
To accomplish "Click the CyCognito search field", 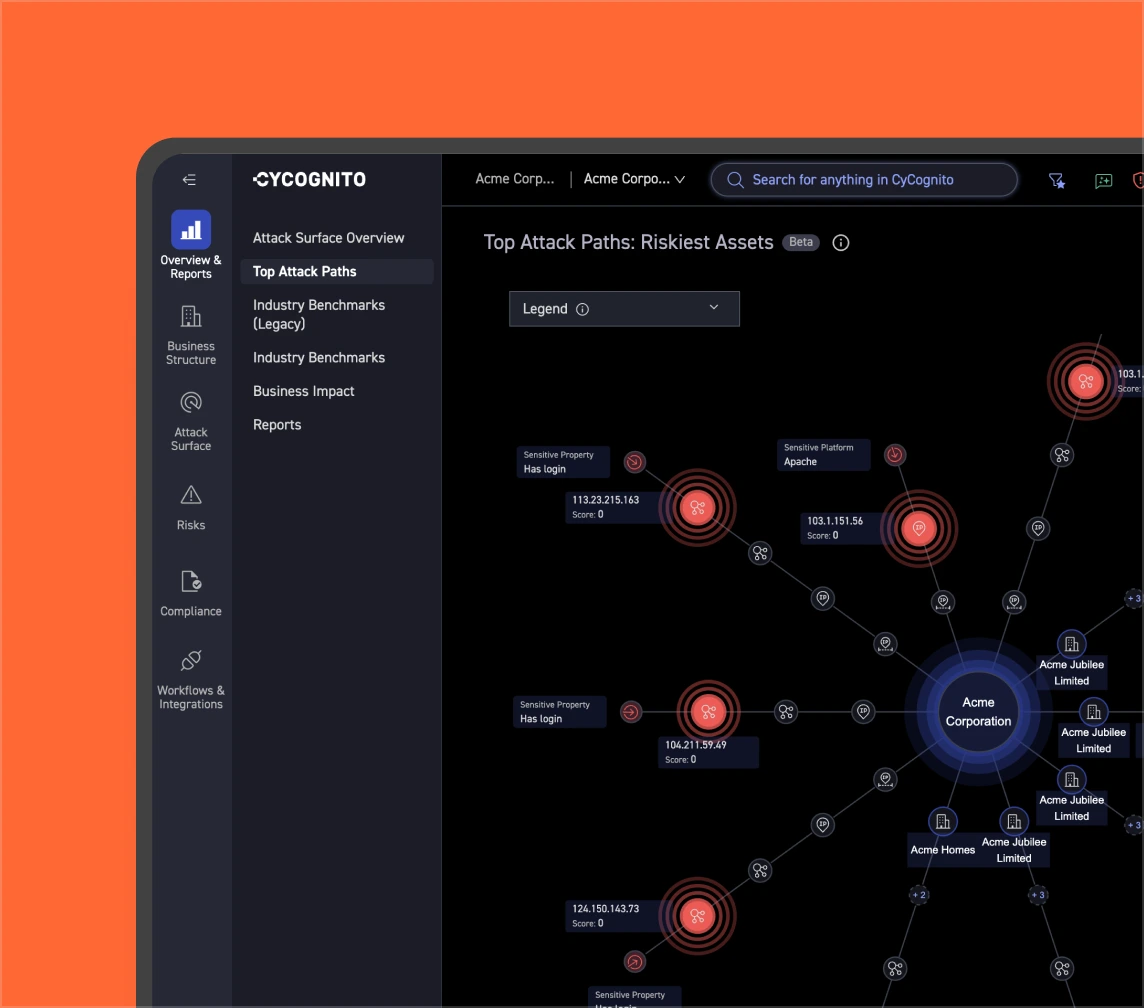I will click(x=864, y=180).
